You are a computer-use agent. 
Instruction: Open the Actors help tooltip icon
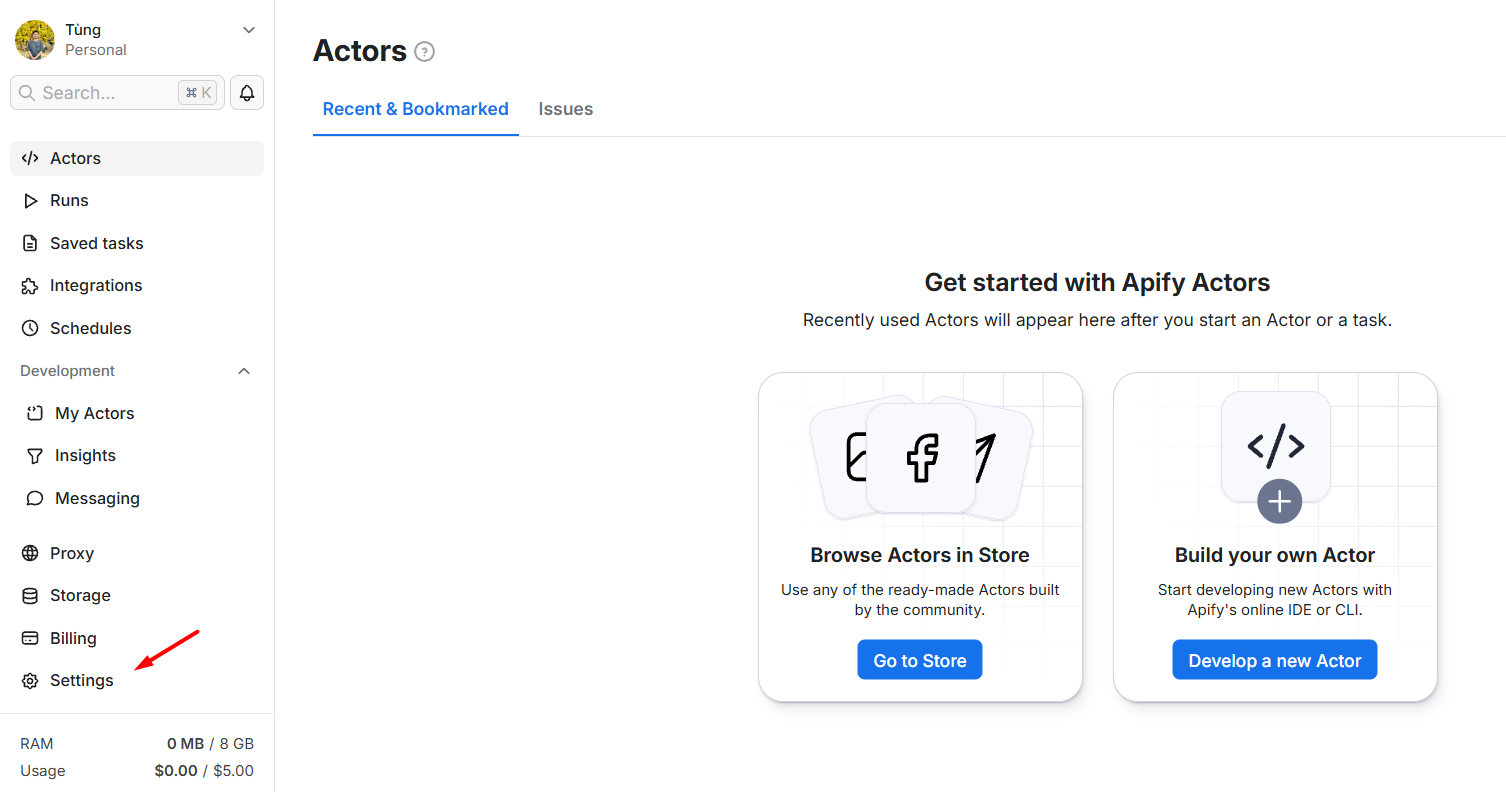pos(425,51)
